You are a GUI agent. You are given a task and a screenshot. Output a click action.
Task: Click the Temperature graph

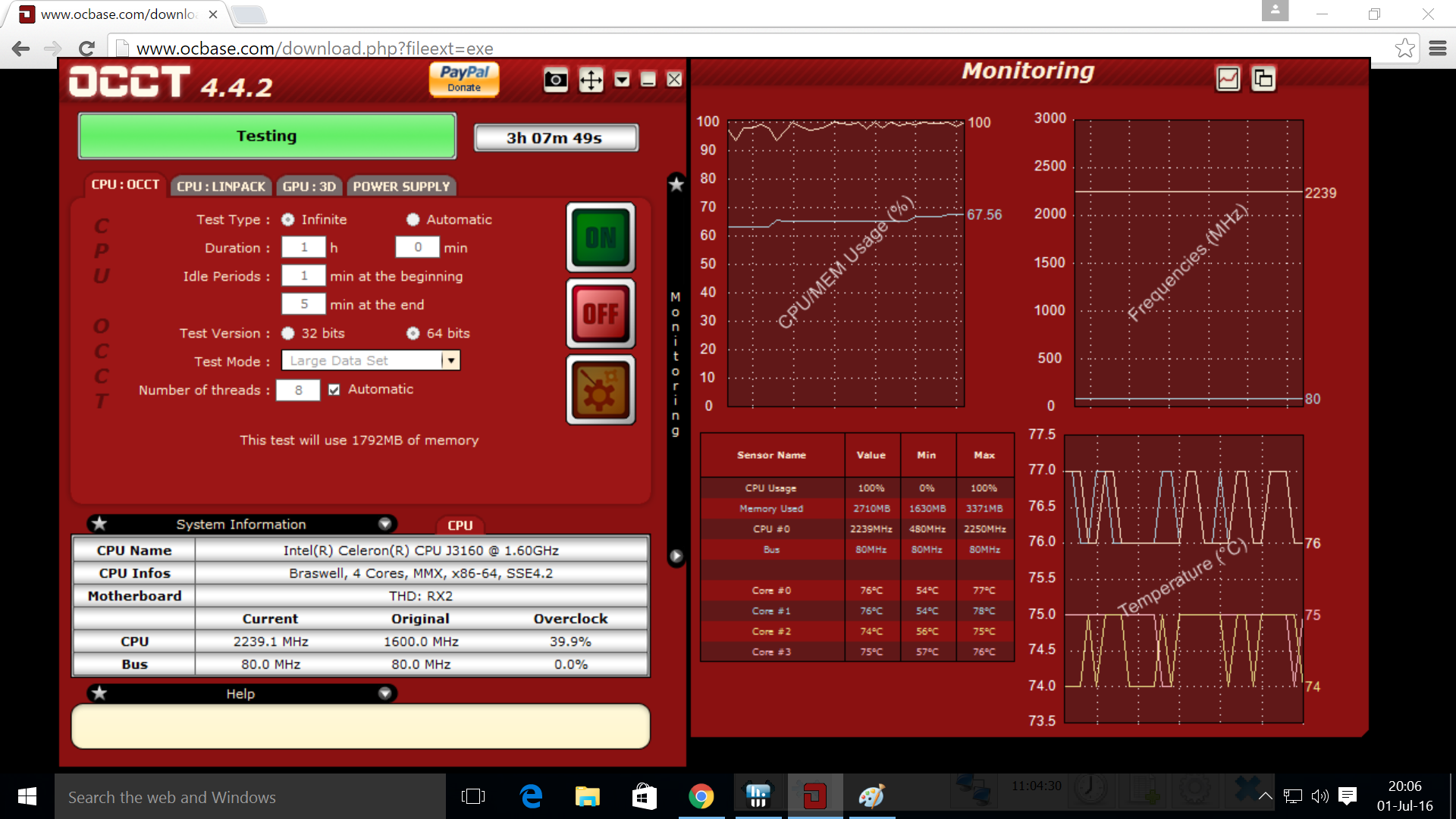pyautogui.click(x=1184, y=579)
